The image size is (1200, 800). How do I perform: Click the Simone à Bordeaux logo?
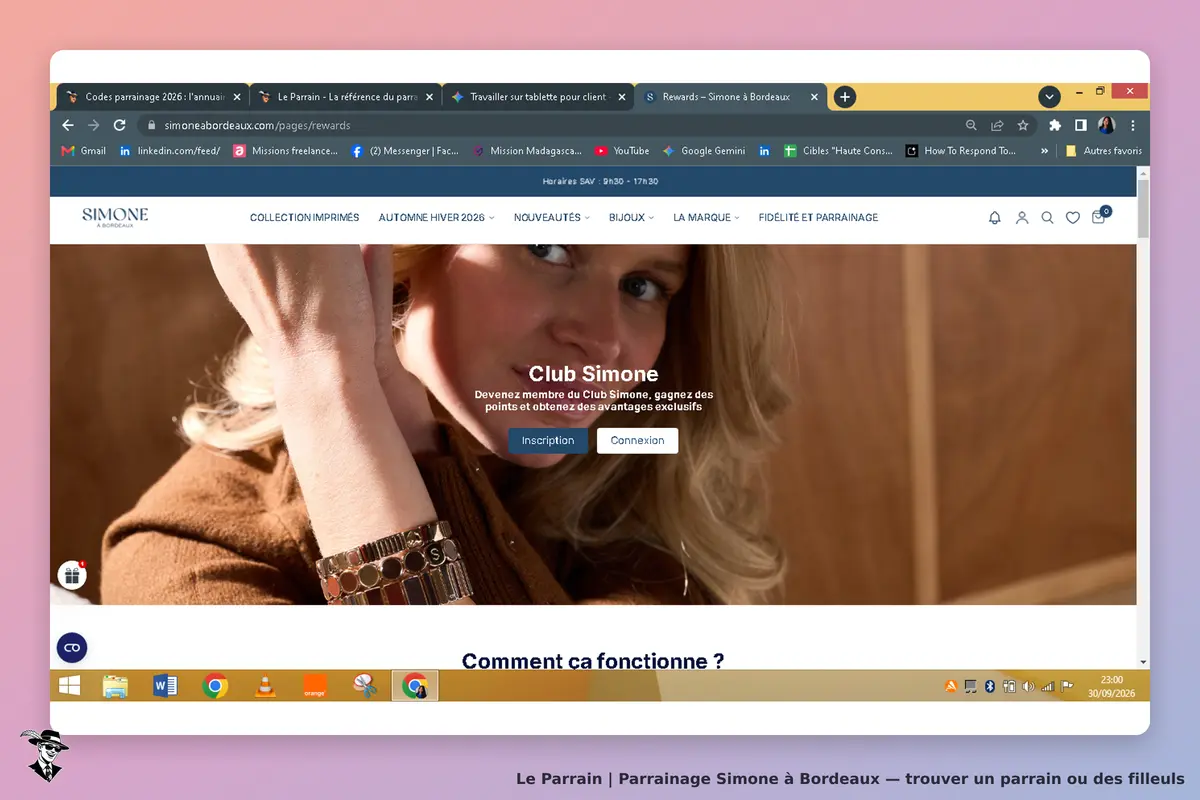(x=115, y=217)
